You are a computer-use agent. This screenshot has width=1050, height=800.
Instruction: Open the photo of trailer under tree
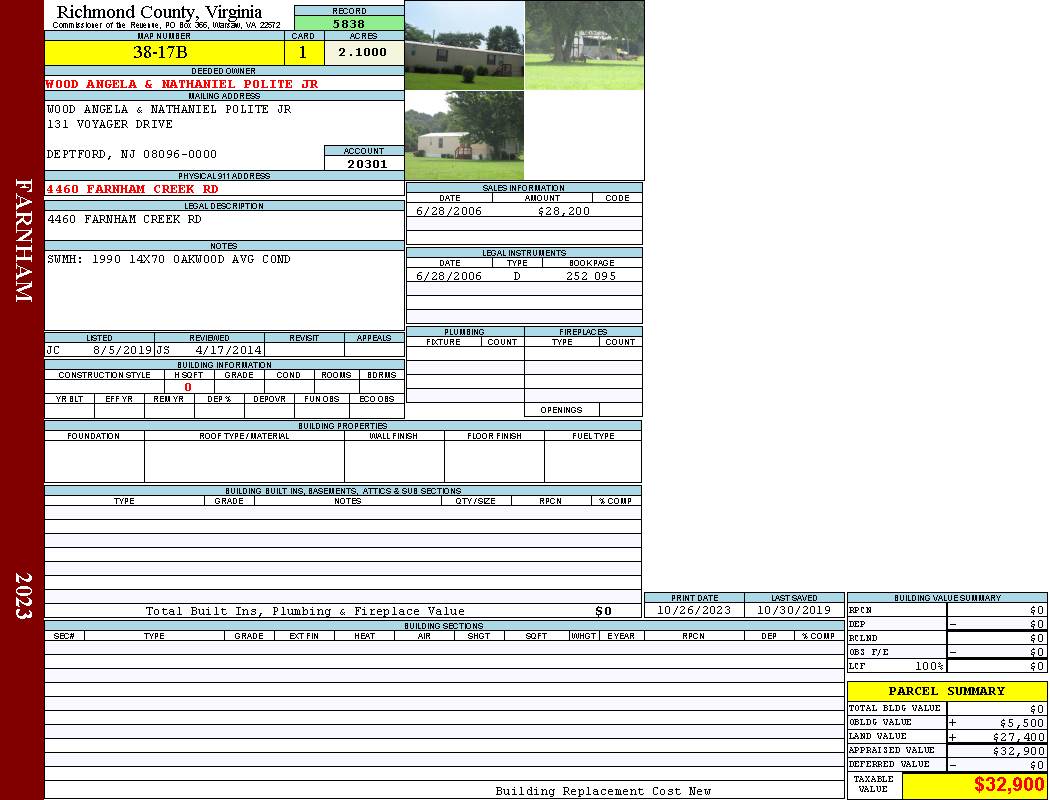click(584, 45)
